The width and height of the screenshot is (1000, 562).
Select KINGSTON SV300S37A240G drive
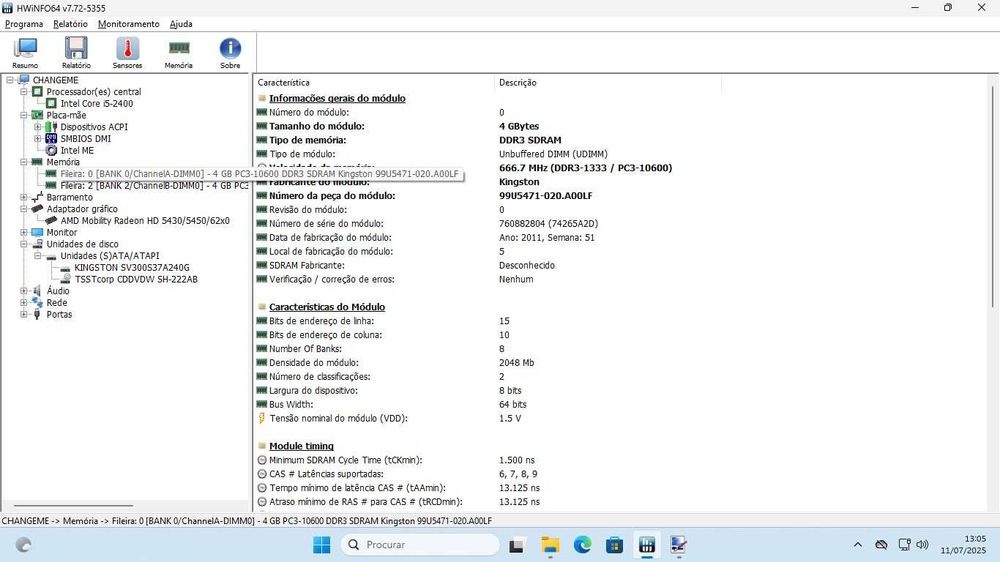[132, 267]
